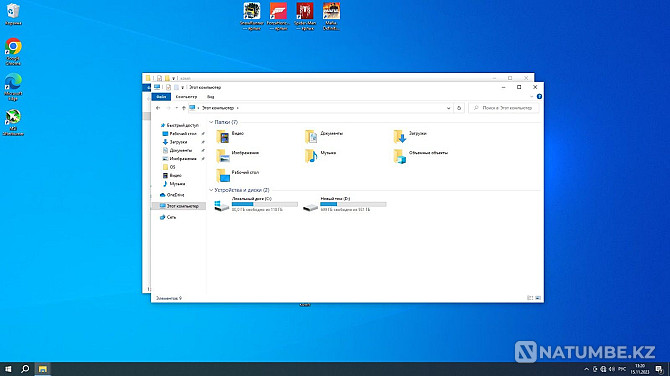Screen dimensions: 670x376
Task: Select Загрузки in navigation pane
Action: click(175, 142)
